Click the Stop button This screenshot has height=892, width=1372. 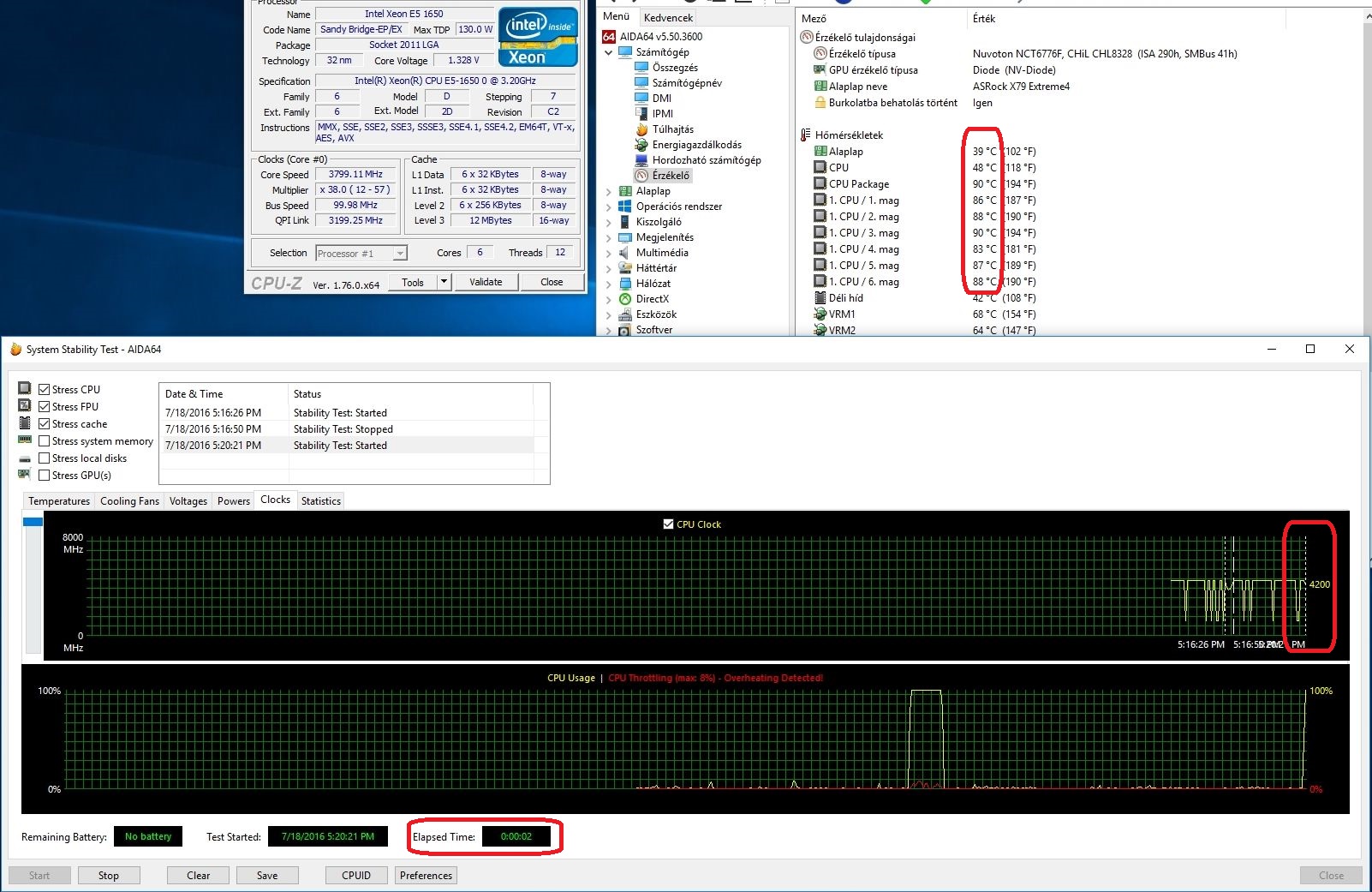[109, 876]
